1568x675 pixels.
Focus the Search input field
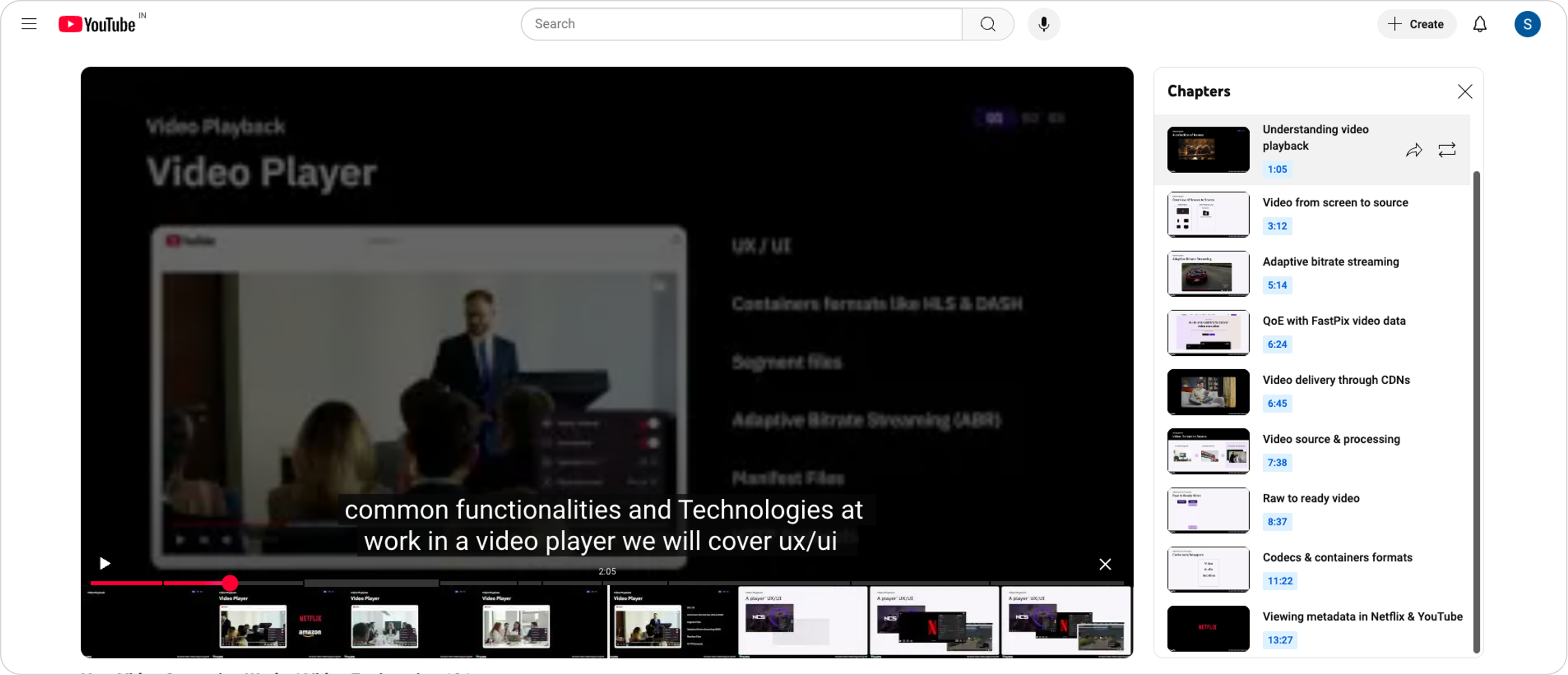click(x=742, y=24)
